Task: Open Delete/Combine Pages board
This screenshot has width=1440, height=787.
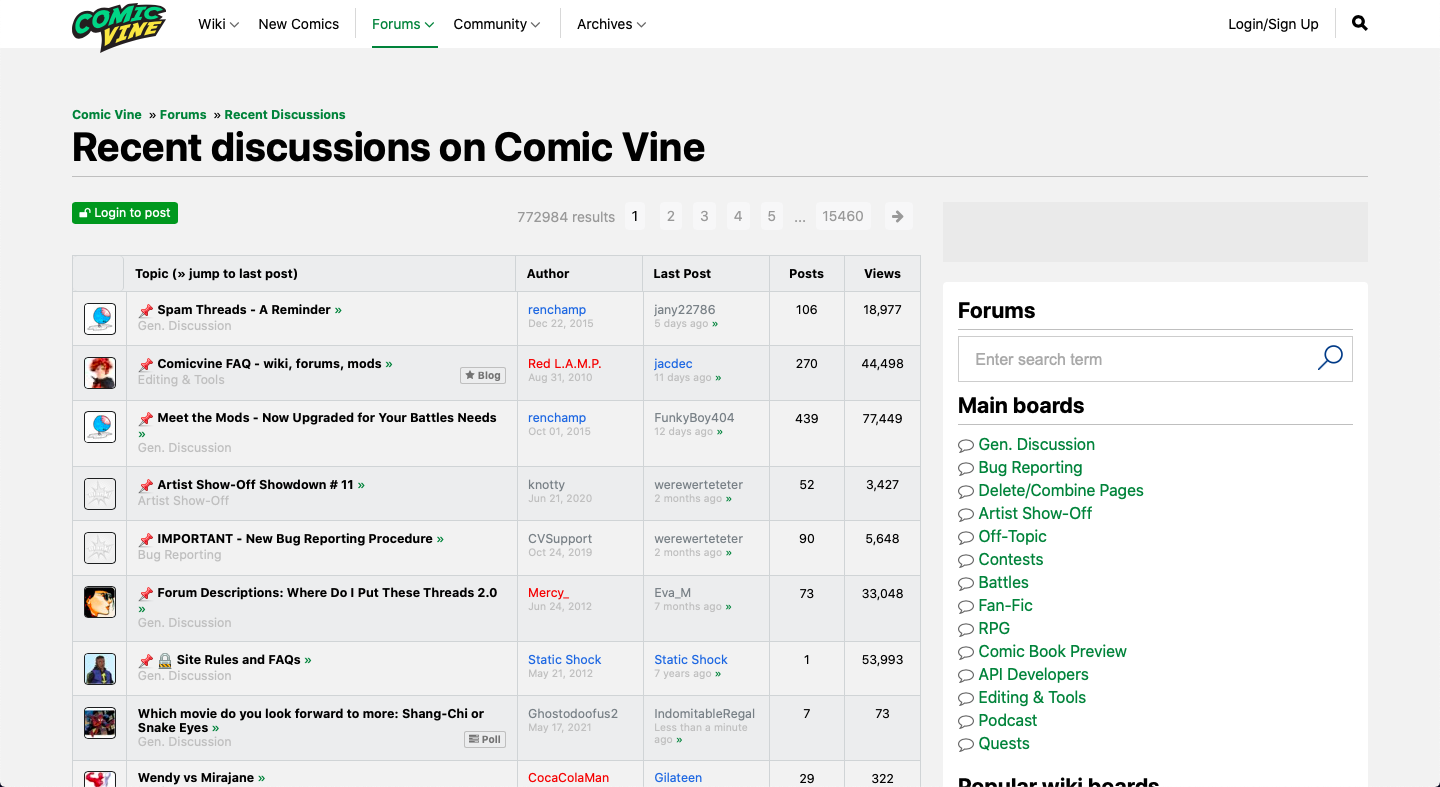Action: pos(1061,490)
